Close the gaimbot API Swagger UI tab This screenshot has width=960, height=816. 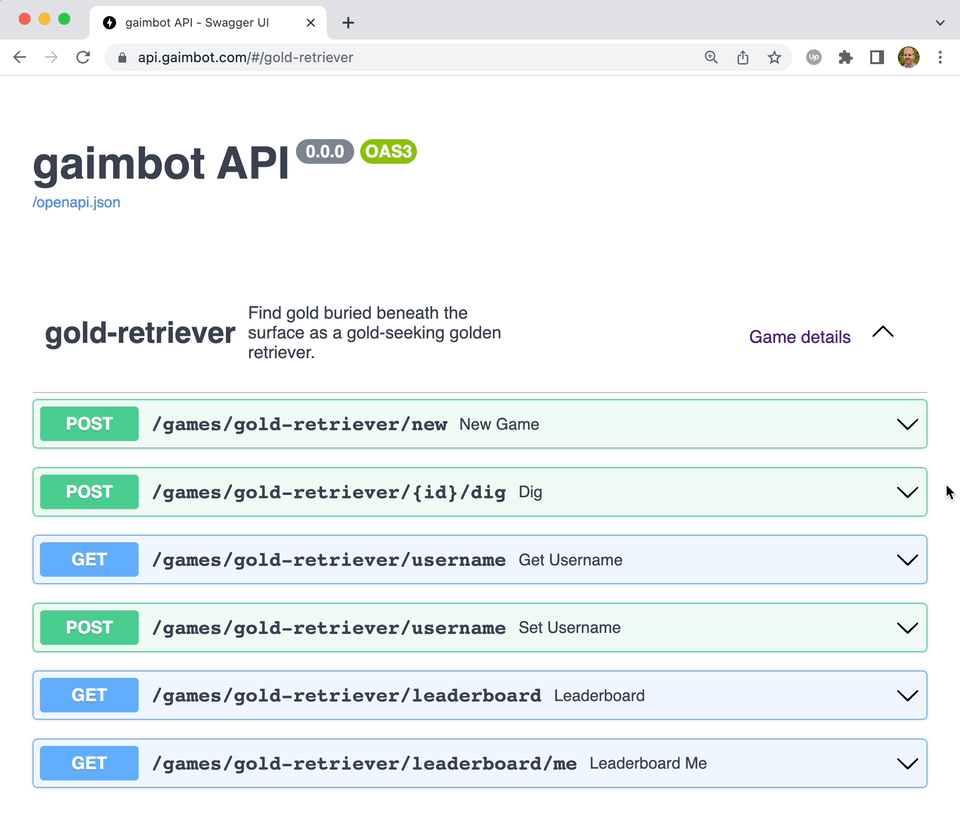(x=310, y=23)
